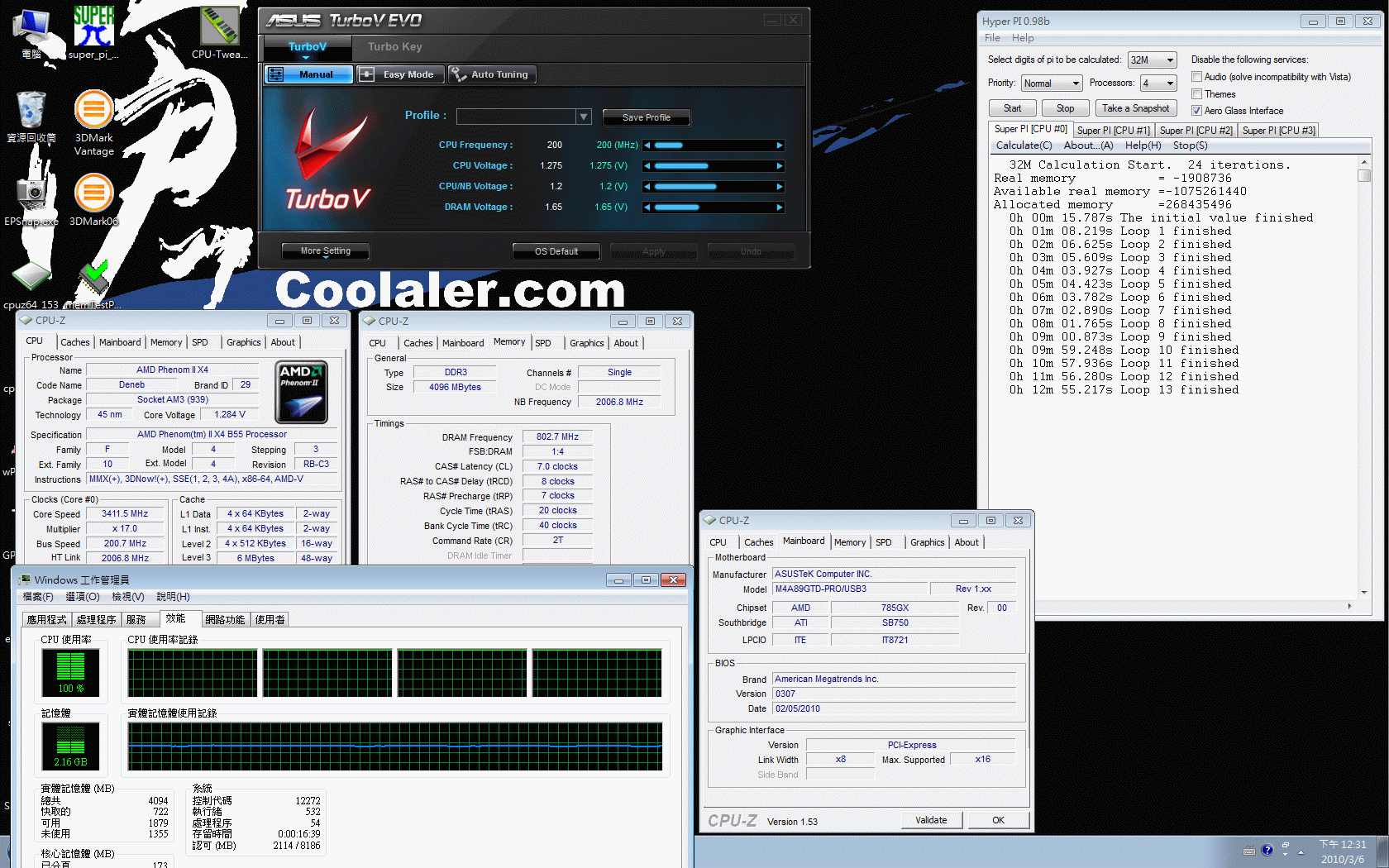Select SPD tab in the Memory CPU-Z window
This screenshot has width=1389, height=868.
[542, 343]
